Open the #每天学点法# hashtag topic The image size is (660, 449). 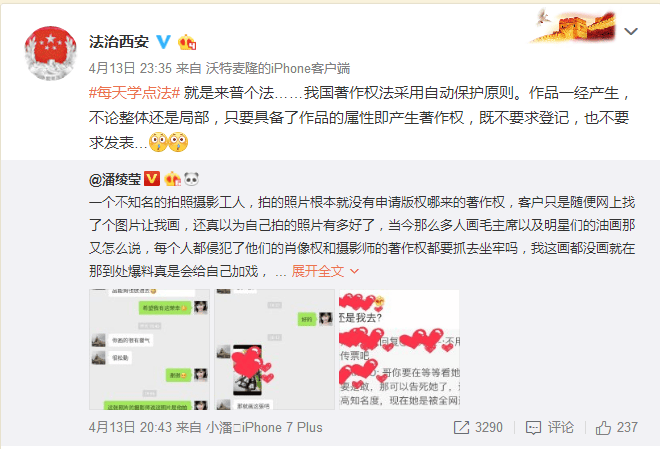click(x=134, y=93)
